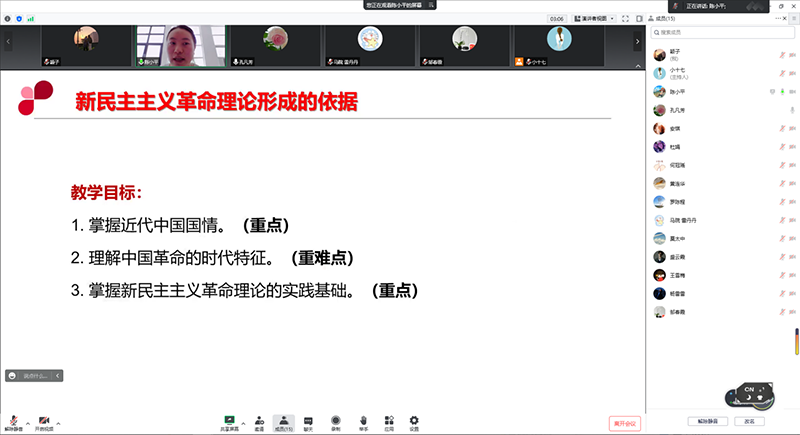Image resolution: width=800 pixels, height=435 pixels.
Task: Click the red 离开会议 leave button
Action: pos(624,423)
